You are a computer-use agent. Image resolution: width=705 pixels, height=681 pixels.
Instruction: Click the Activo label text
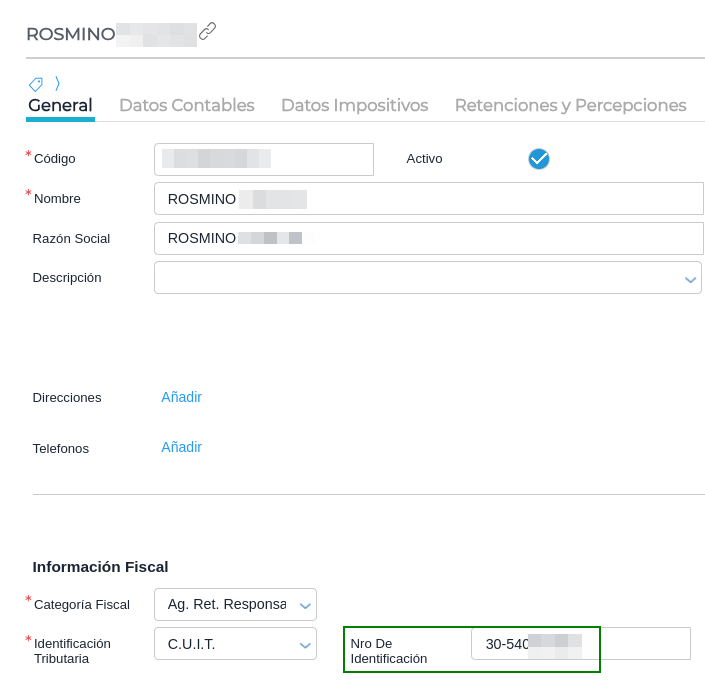pyautogui.click(x=424, y=159)
